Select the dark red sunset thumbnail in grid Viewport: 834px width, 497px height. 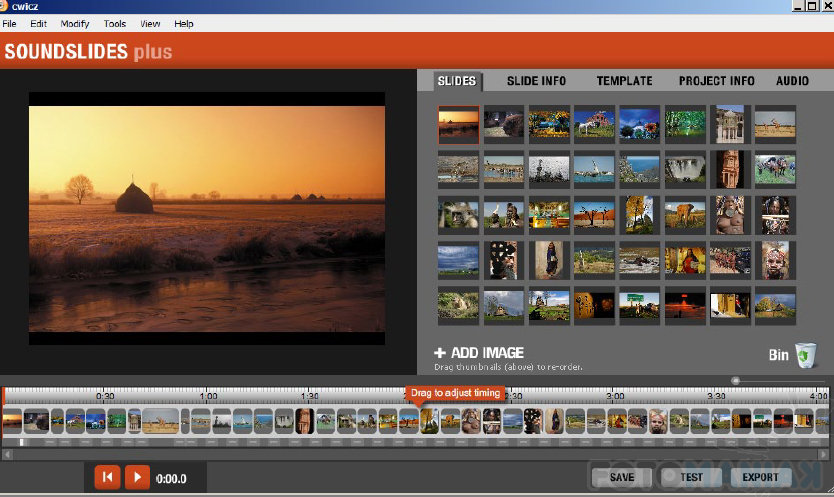tap(685, 305)
